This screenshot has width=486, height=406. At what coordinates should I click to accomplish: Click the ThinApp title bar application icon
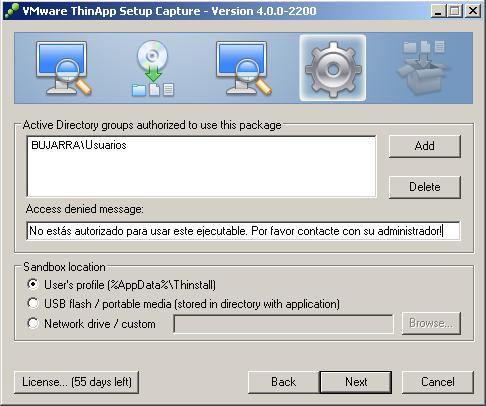12,11
